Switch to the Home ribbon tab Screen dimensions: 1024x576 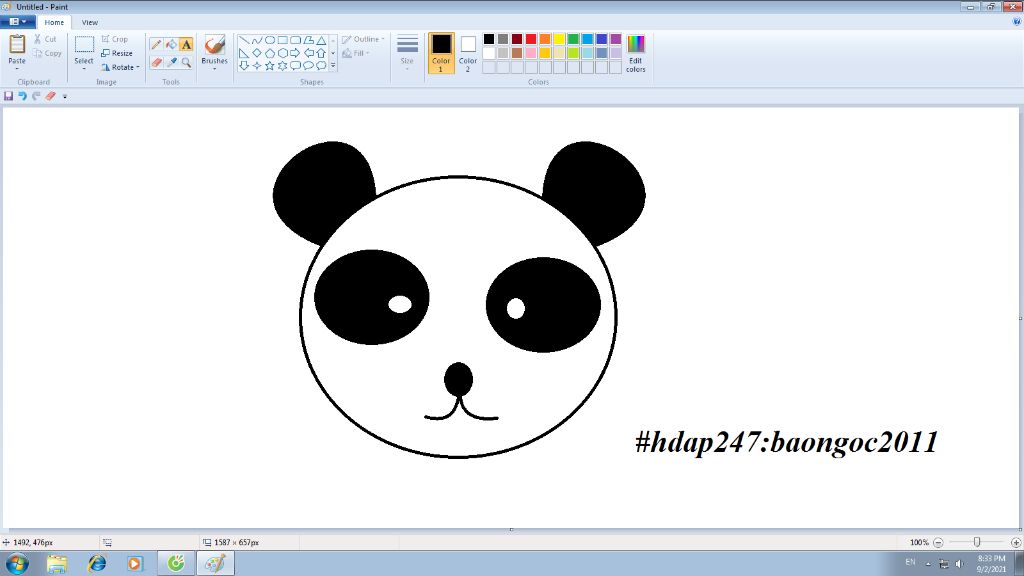pyautogui.click(x=54, y=22)
